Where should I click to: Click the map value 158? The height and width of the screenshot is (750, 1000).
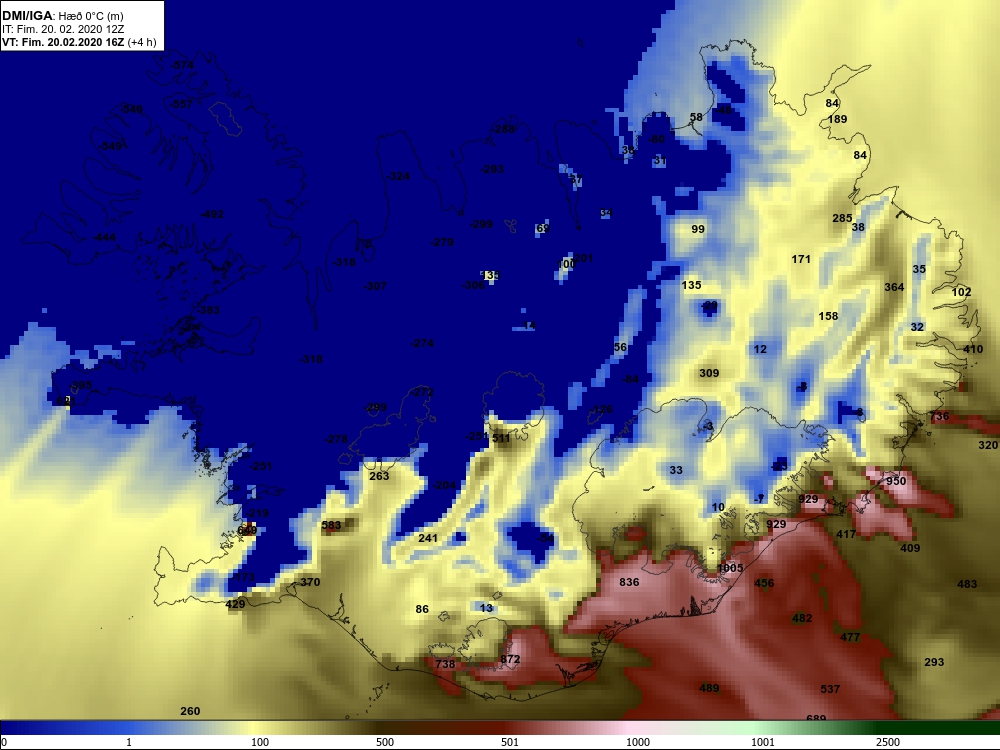(828, 316)
